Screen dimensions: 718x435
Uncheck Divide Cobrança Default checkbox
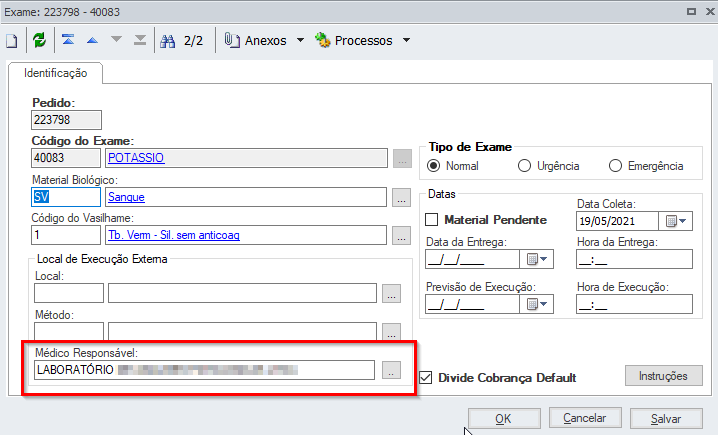pos(426,378)
